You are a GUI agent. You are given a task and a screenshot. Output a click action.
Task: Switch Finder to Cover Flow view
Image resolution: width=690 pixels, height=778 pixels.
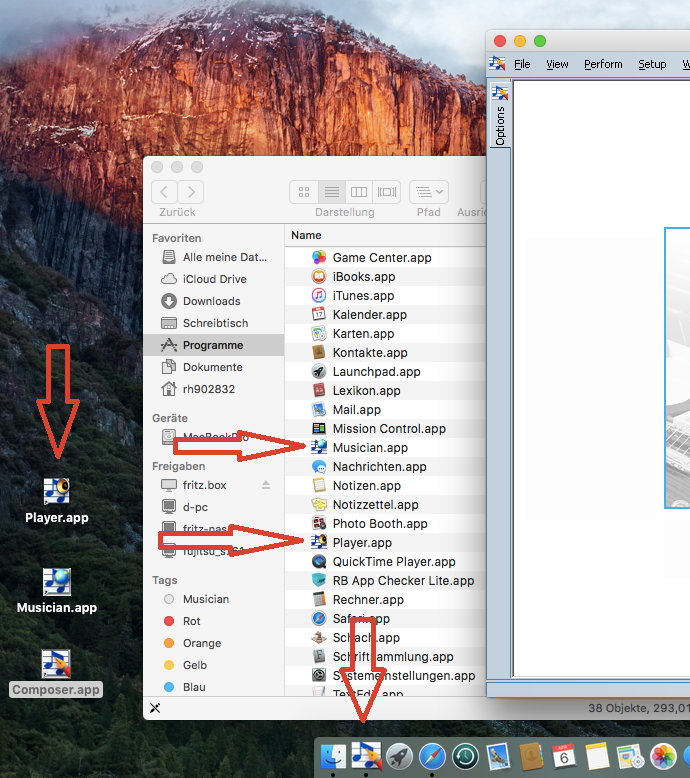coord(387,192)
